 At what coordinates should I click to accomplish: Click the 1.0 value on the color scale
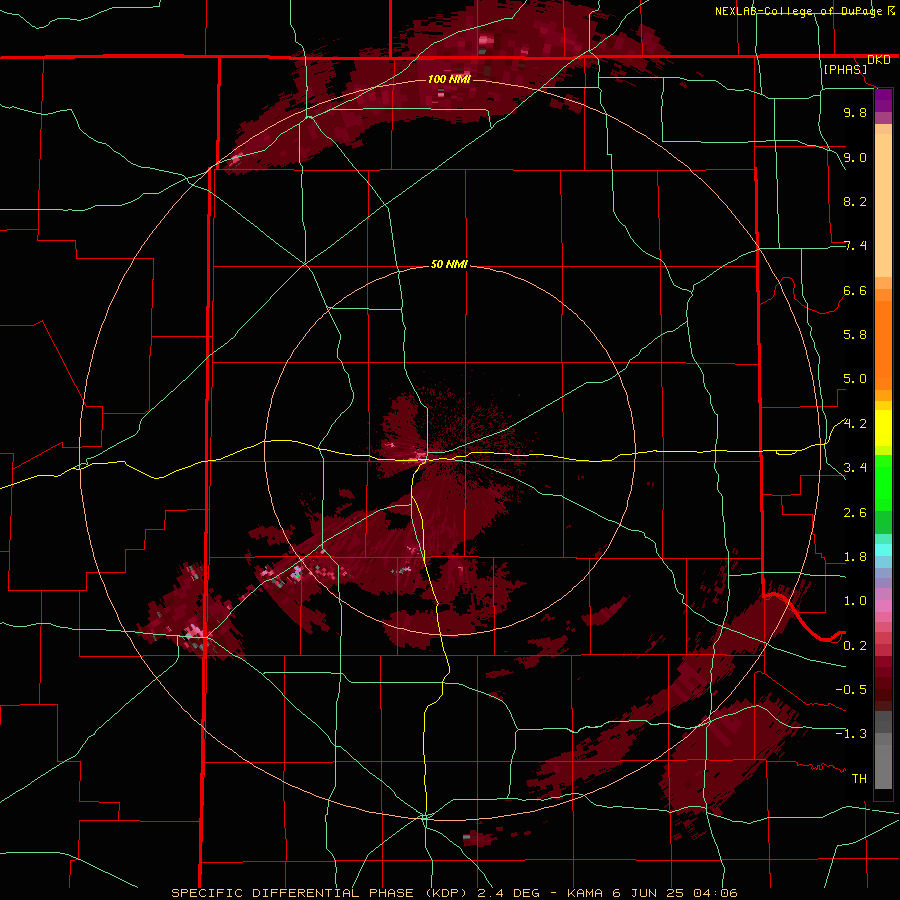(855, 602)
